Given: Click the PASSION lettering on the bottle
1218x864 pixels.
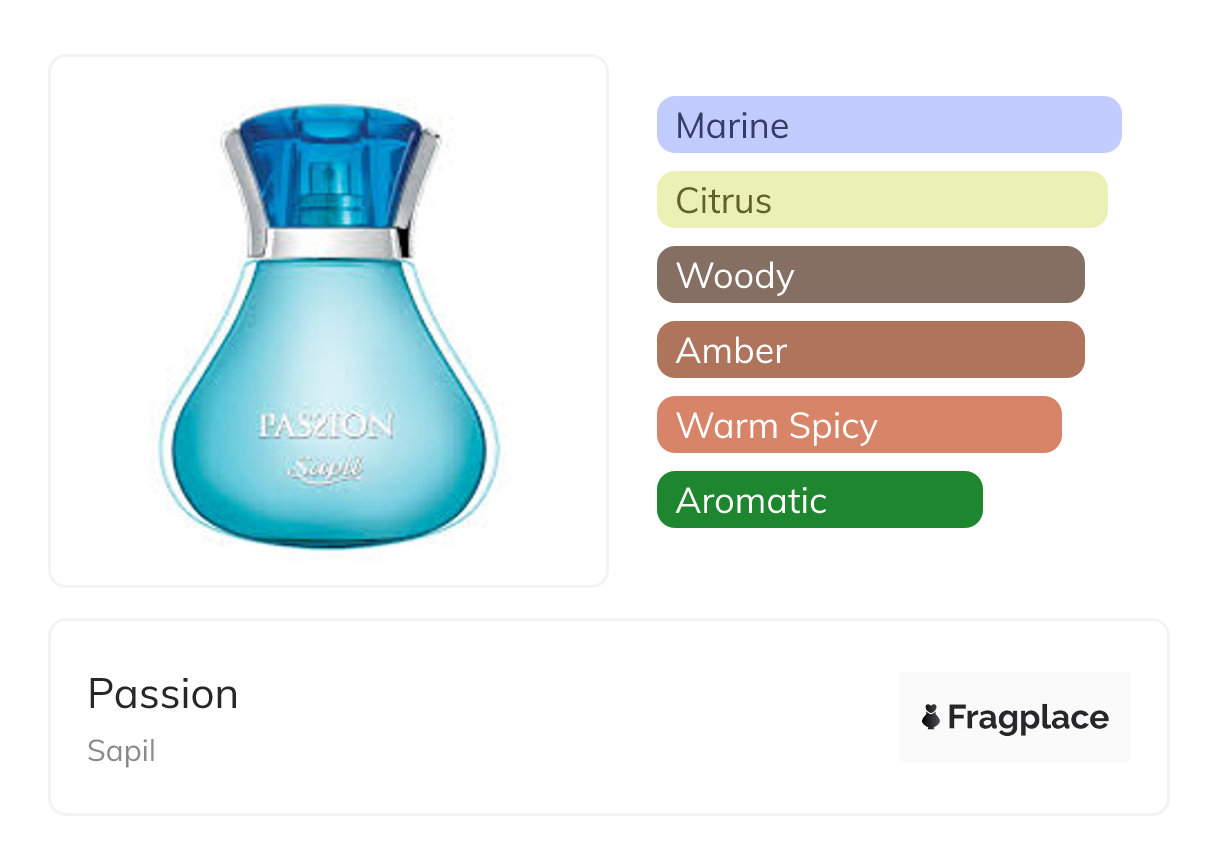Looking at the screenshot, I should coord(326,426).
